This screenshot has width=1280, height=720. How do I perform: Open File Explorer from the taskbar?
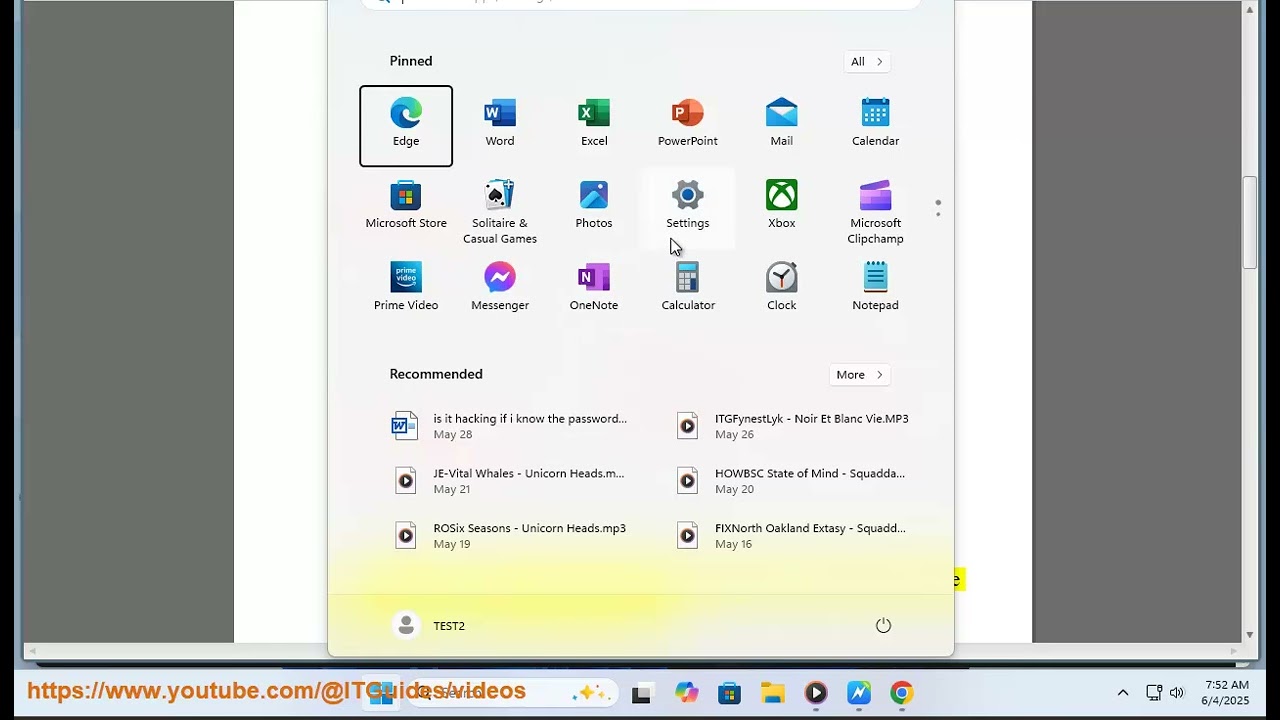772,693
